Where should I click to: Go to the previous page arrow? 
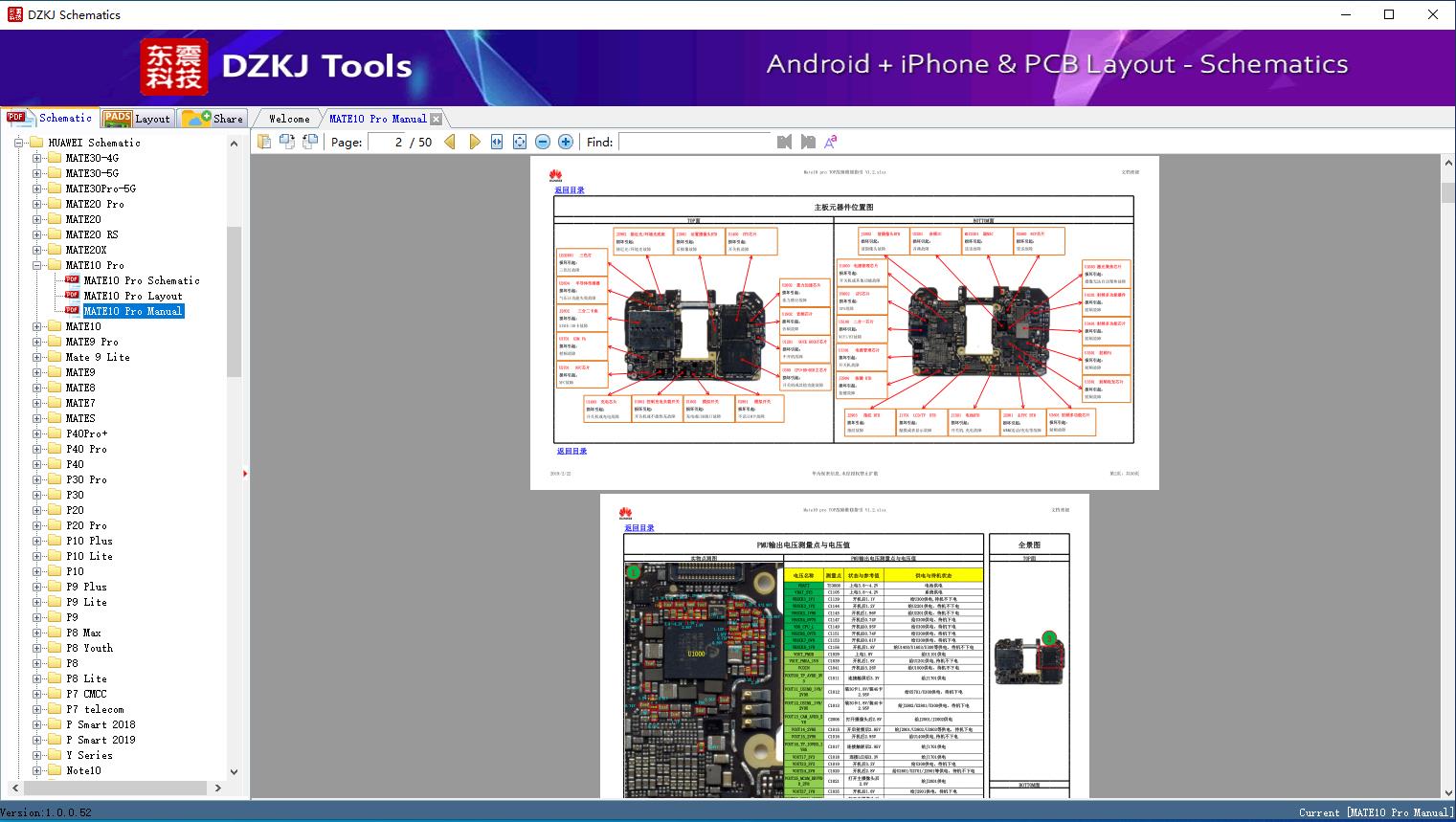450,142
